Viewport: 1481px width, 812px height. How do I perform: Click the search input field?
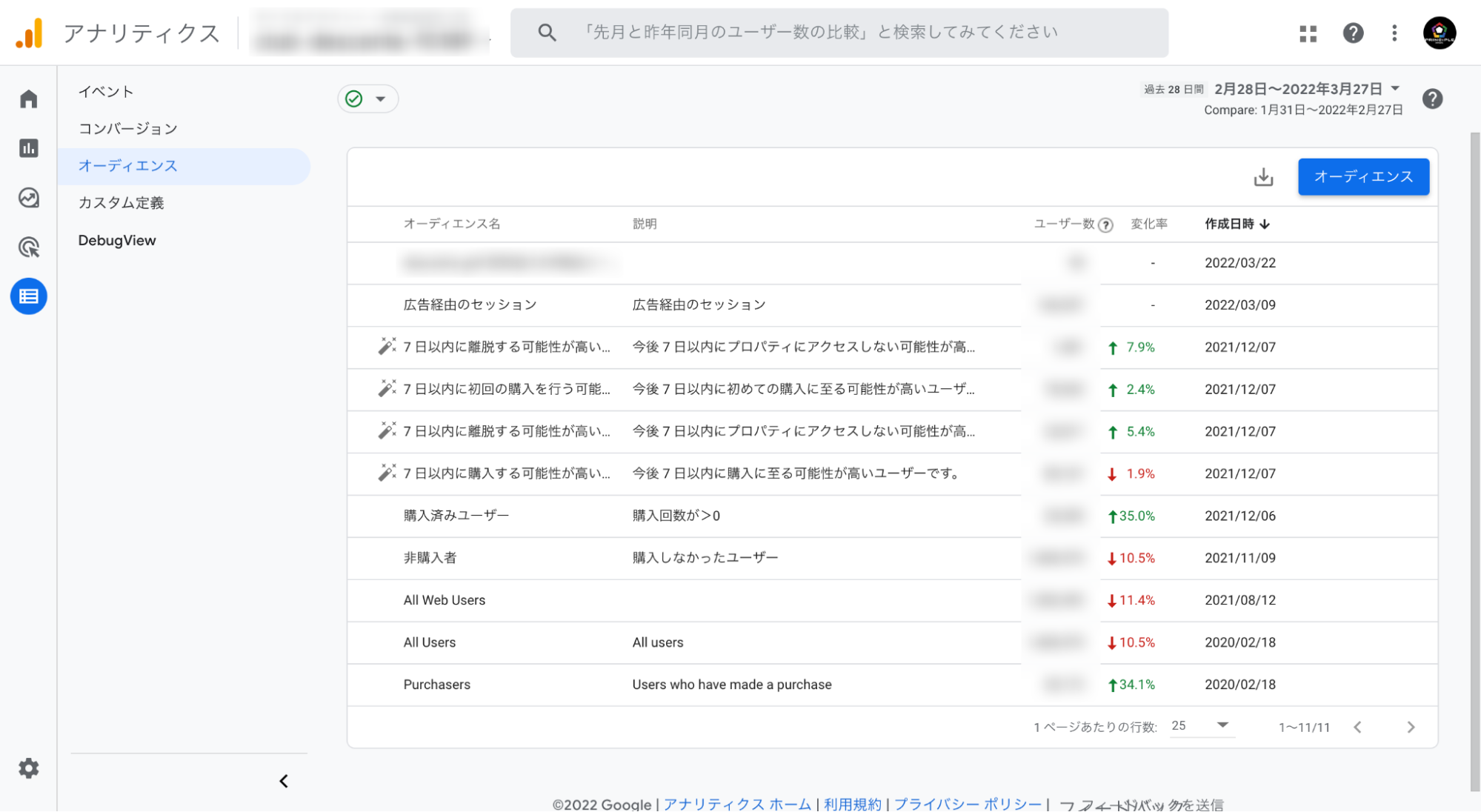click(839, 33)
